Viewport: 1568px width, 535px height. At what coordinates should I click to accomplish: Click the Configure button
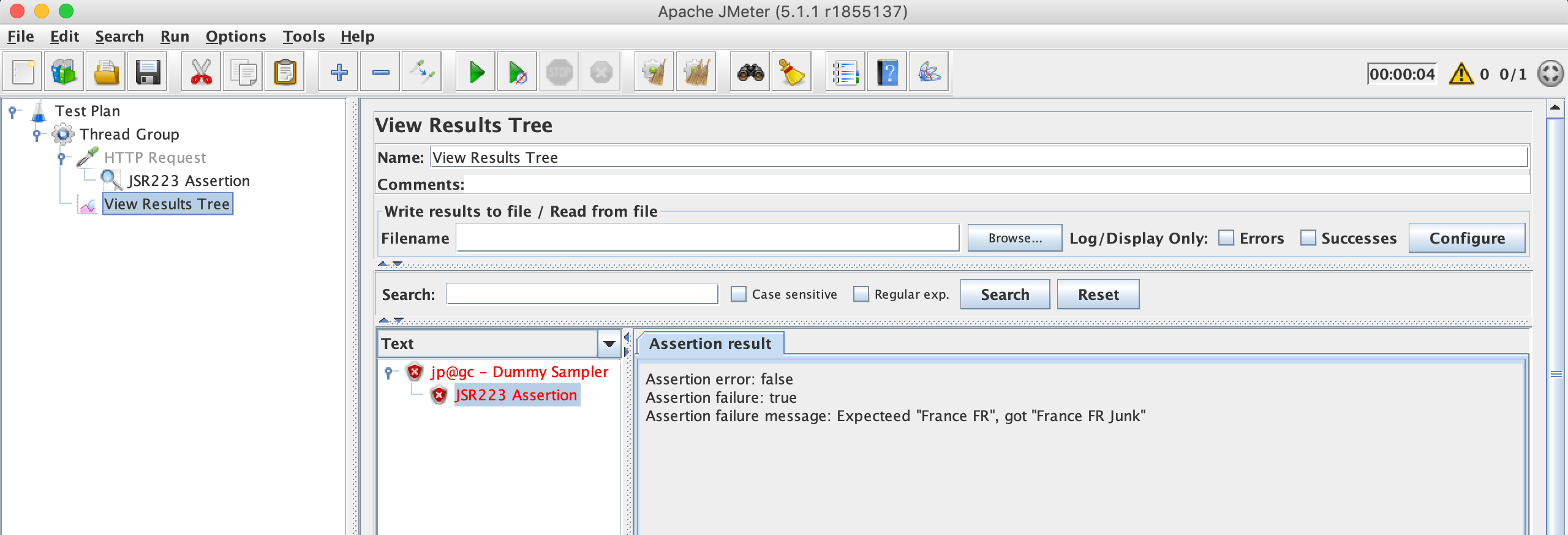[1467, 238]
